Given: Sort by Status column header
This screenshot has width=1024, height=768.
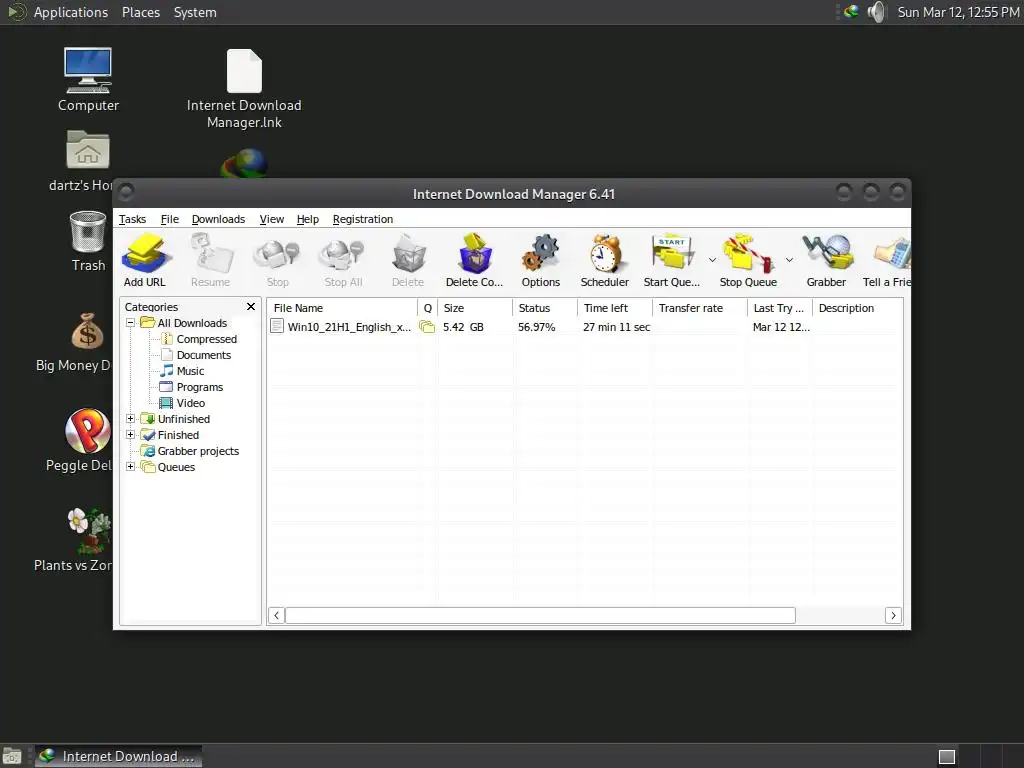Looking at the screenshot, I should (545, 308).
